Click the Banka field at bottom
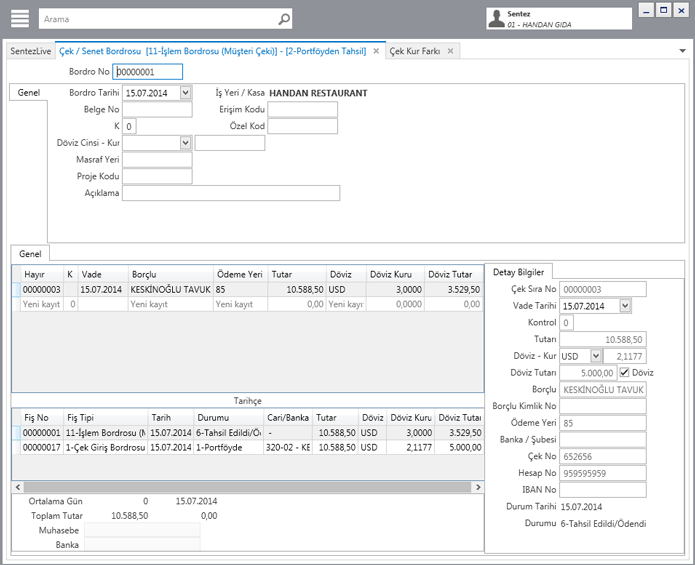The image size is (695, 565). pyautogui.click(x=142, y=545)
